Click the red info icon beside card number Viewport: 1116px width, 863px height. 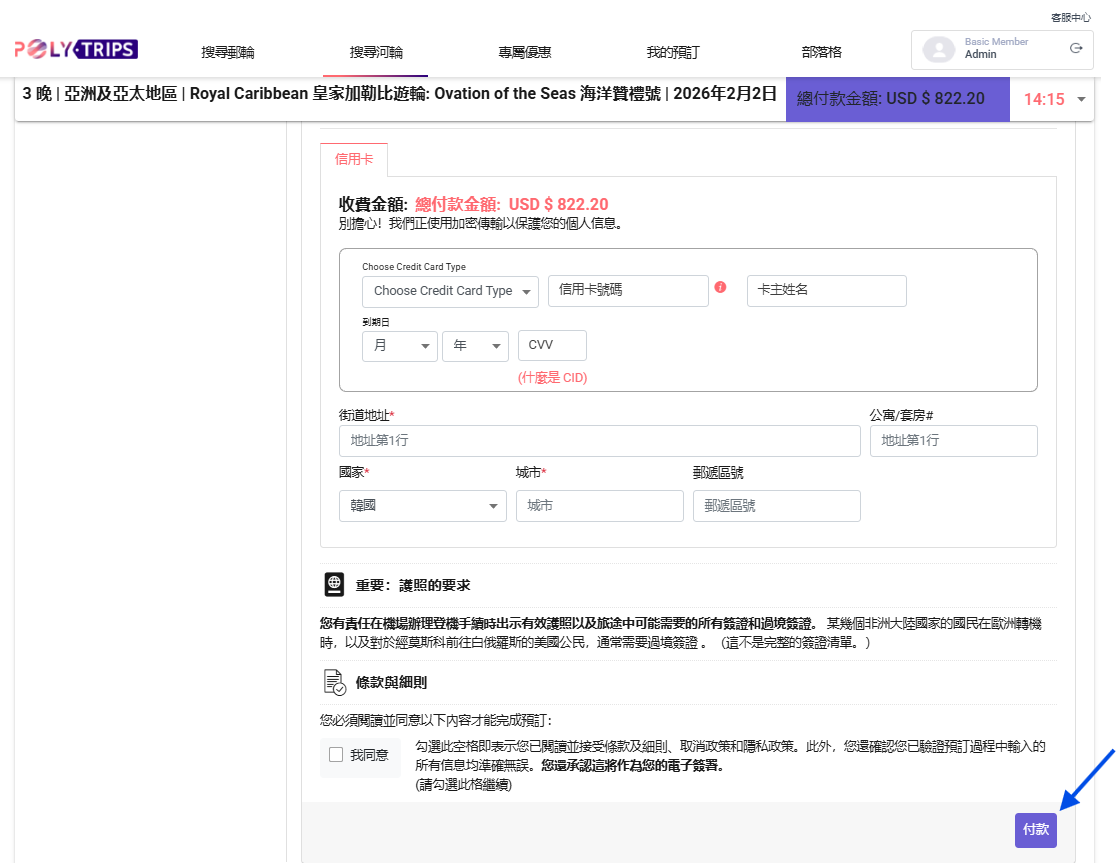tap(720, 288)
